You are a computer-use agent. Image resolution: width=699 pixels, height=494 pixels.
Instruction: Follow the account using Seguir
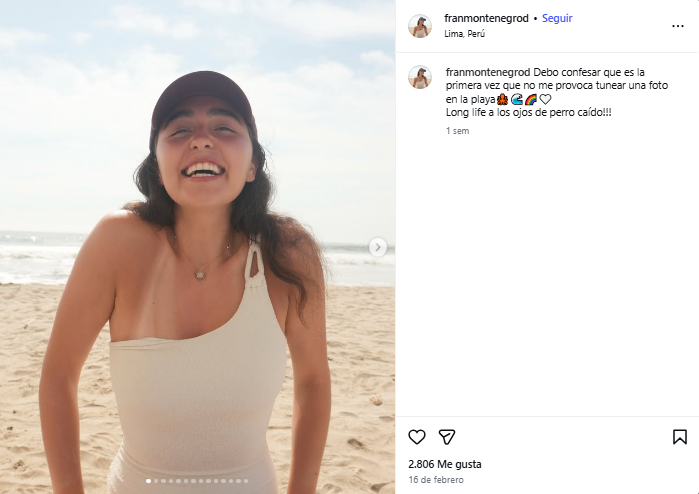[x=557, y=18]
